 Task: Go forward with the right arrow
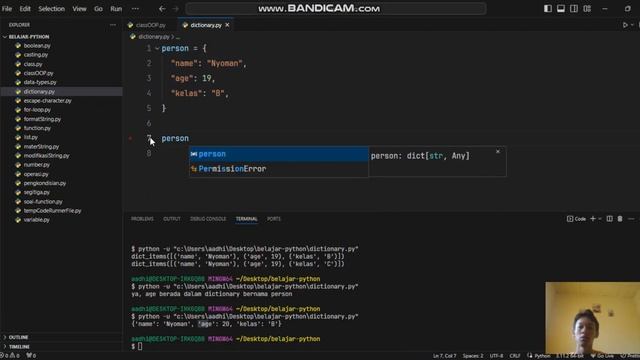[x=176, y=9]
